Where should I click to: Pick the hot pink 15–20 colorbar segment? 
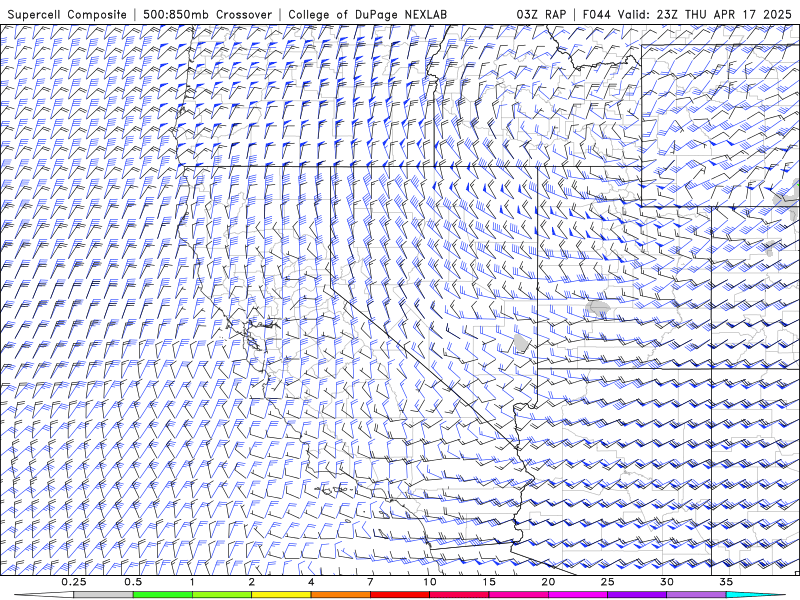[518, 595]
